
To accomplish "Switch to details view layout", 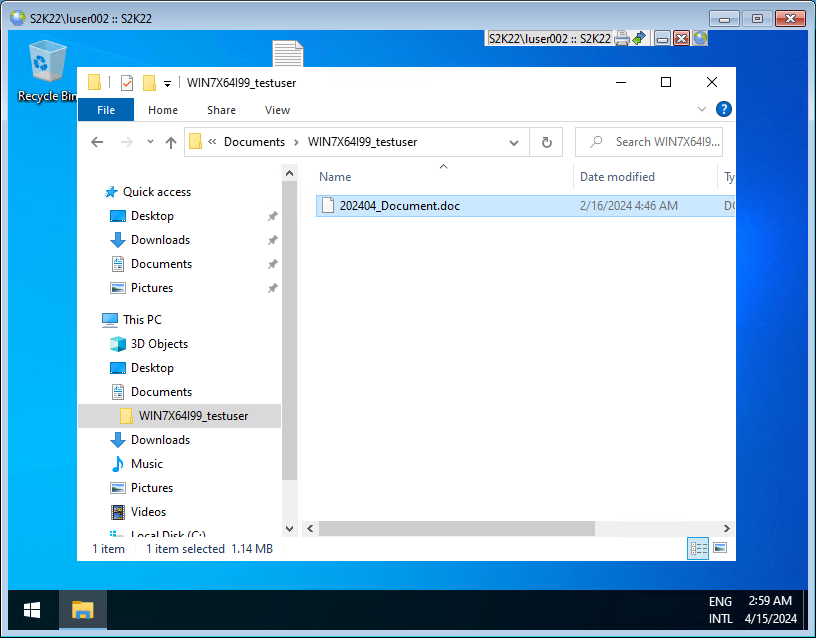I will [698, 548].
